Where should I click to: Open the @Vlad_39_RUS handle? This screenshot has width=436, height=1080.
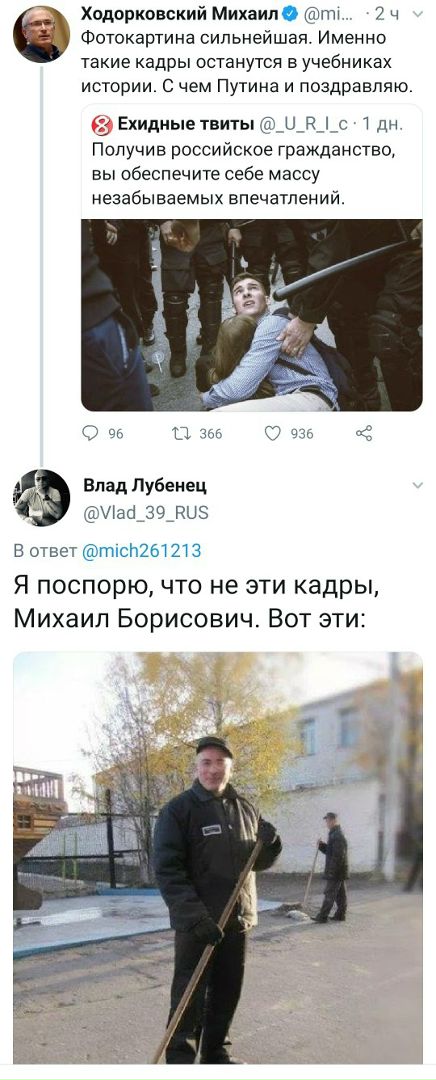145,512
